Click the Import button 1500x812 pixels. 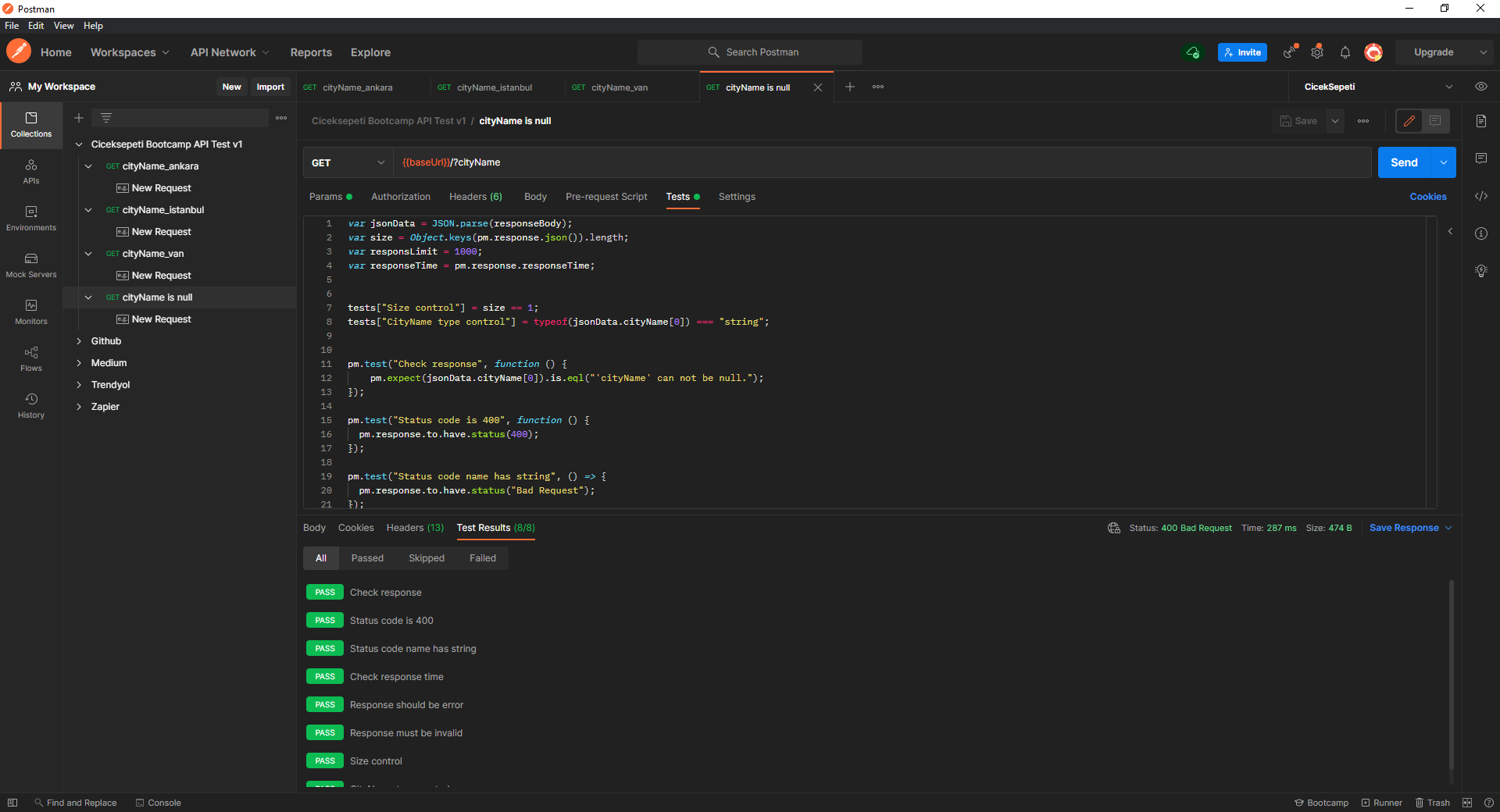270,87
